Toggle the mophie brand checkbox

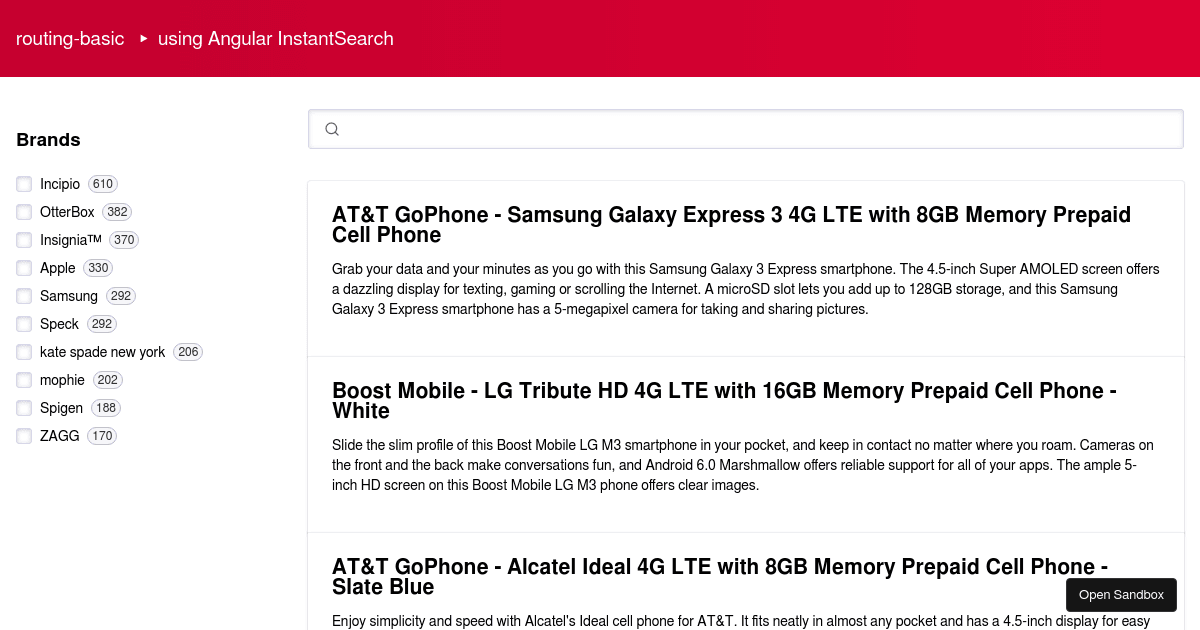pos(24,380)
